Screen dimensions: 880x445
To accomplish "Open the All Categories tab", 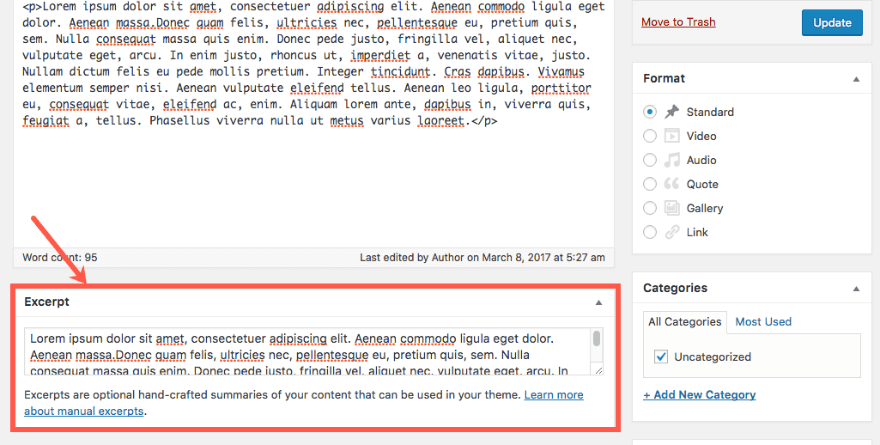I will pos(685,322).
